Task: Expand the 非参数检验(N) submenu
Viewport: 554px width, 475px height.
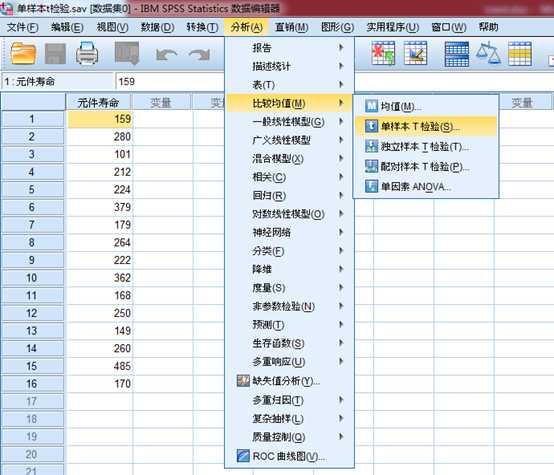Action: [x=289, y=306]
